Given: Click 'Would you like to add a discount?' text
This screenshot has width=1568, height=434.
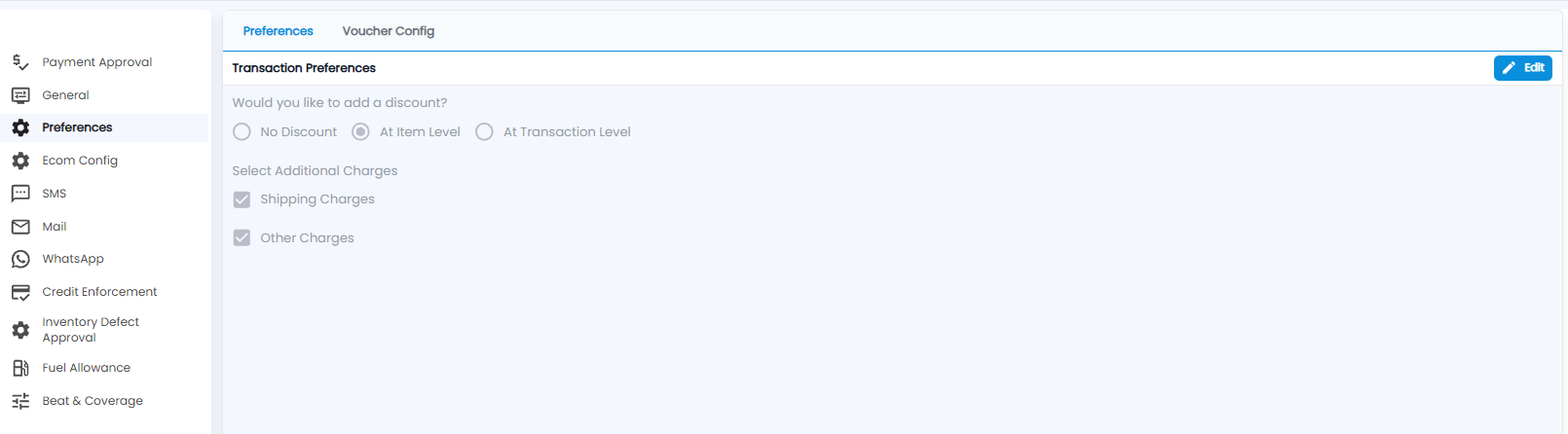Looking at the screenshot, I should 340,103.
